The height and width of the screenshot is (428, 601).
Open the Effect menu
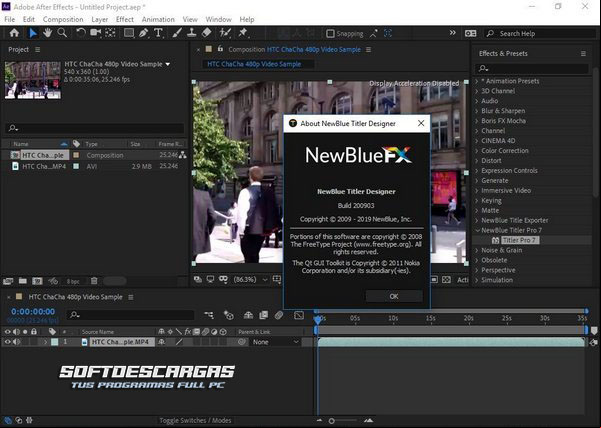click(x=125, y=19)
